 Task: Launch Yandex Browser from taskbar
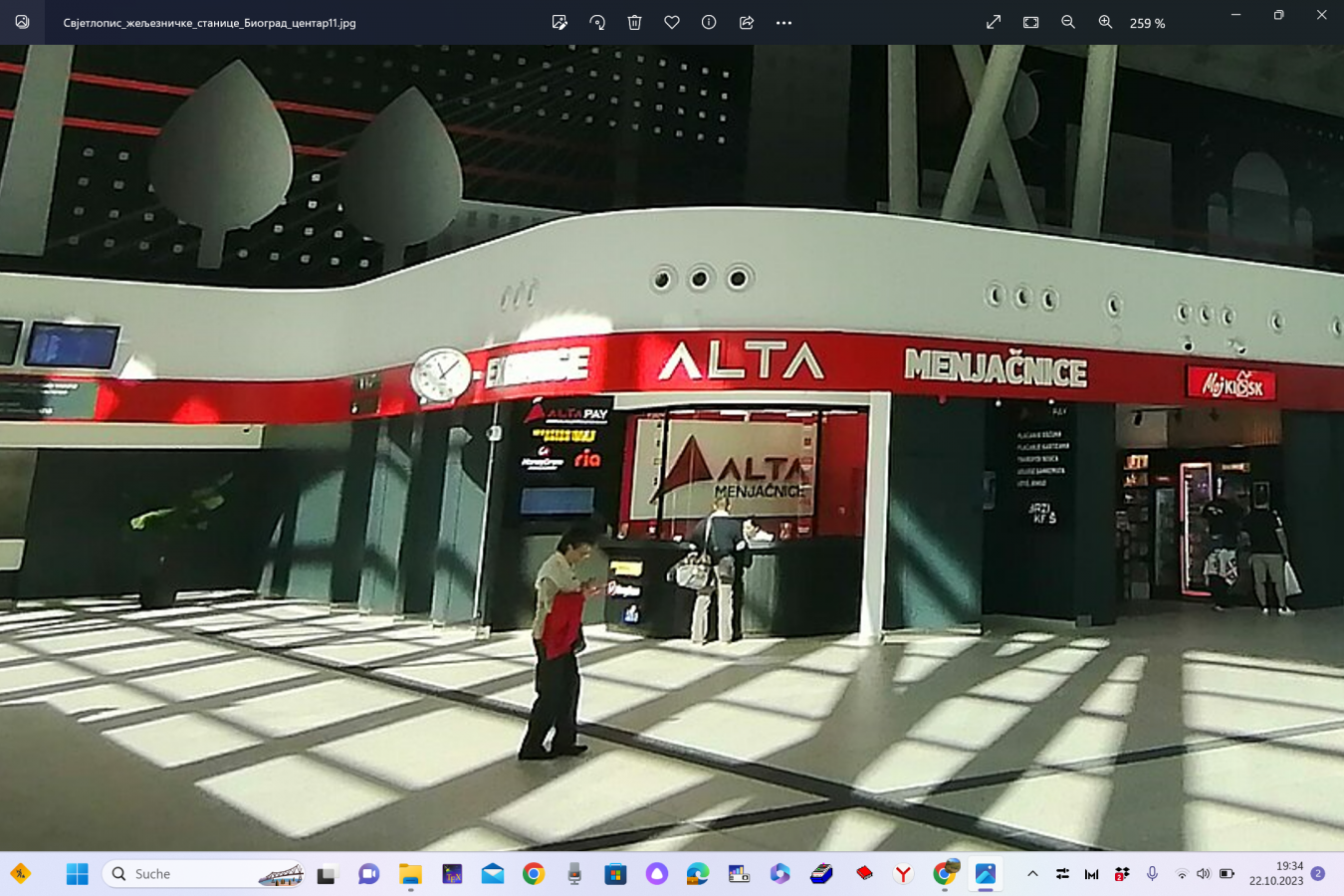[x=903, y=874]
